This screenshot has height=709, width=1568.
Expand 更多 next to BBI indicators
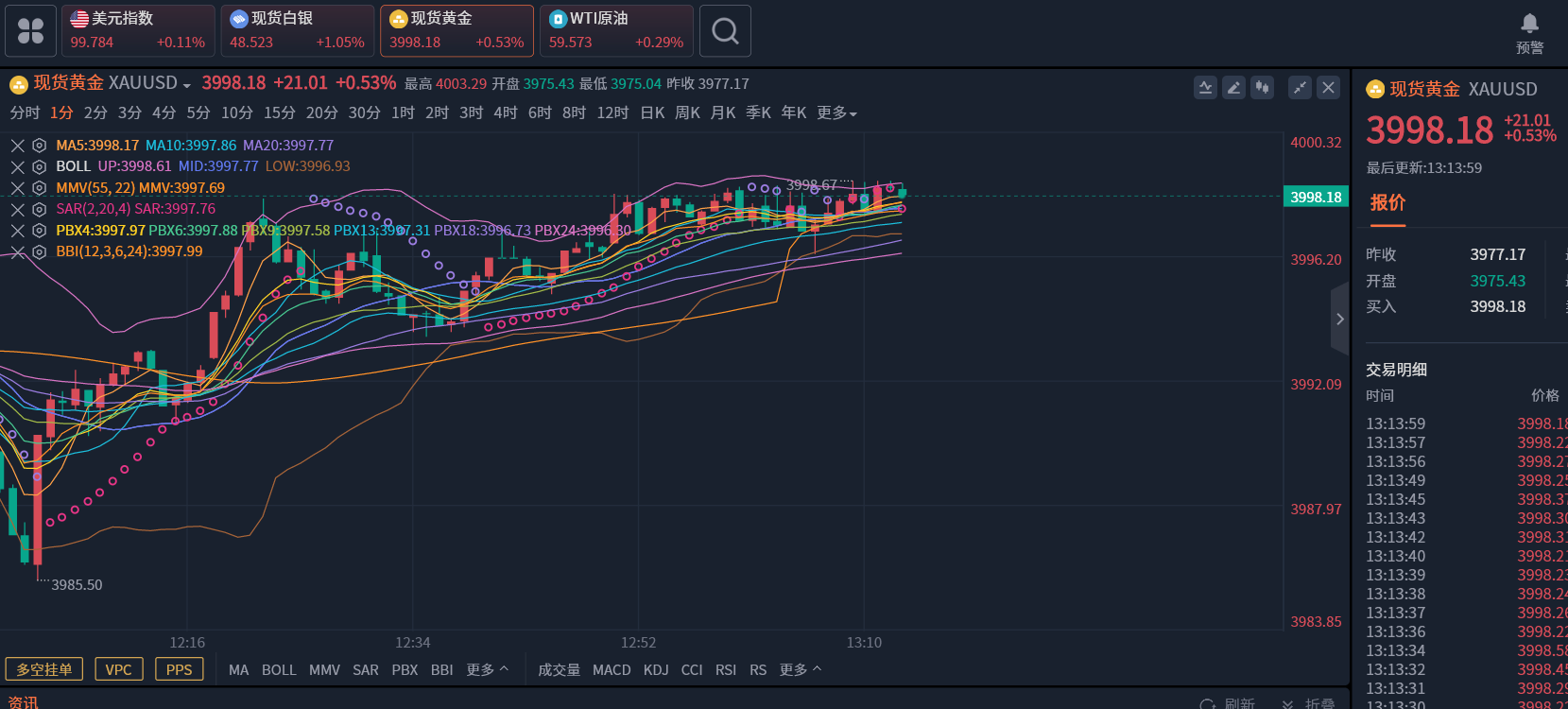(x=487, y=670)
